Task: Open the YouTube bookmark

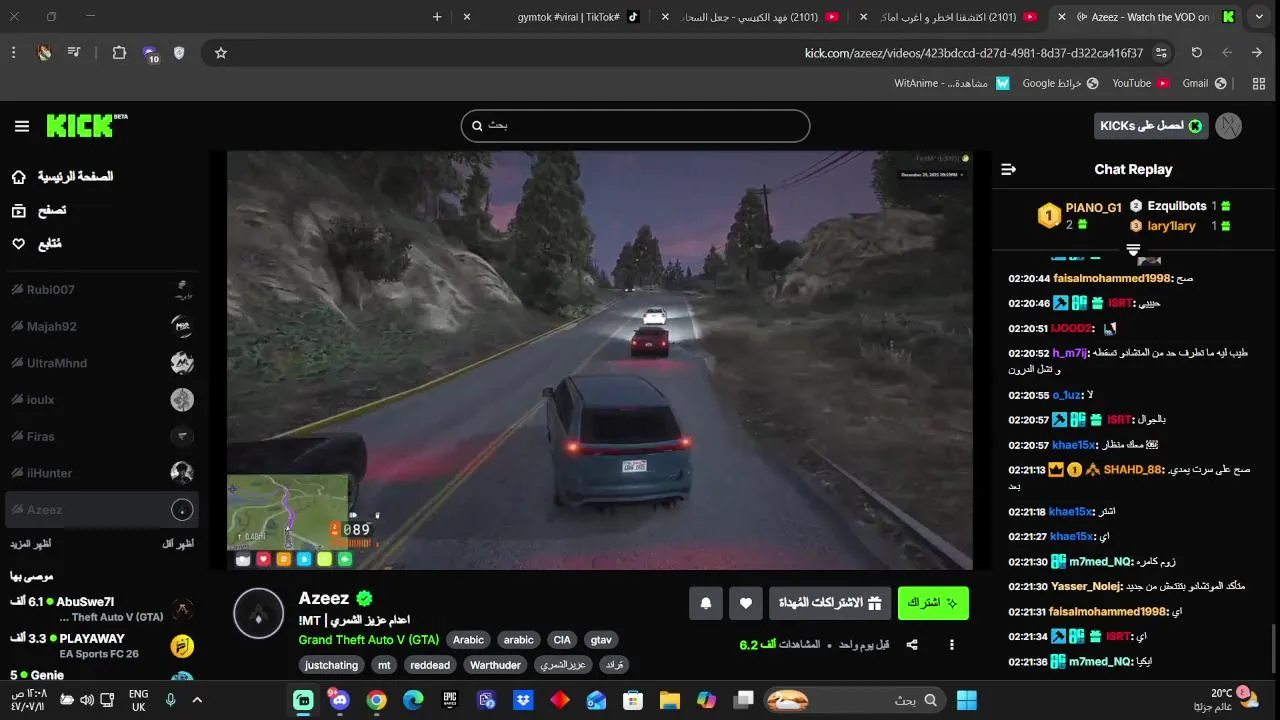Action: [1140, 83]
